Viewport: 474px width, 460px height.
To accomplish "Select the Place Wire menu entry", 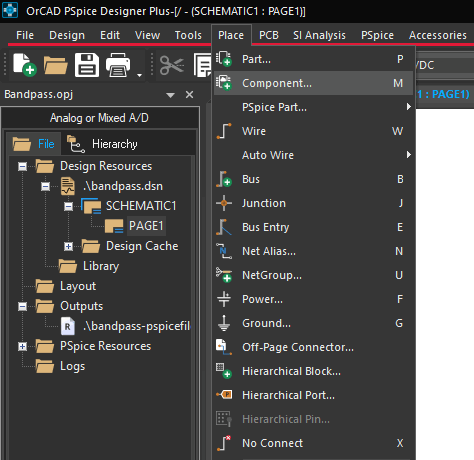I will point(313,131).
